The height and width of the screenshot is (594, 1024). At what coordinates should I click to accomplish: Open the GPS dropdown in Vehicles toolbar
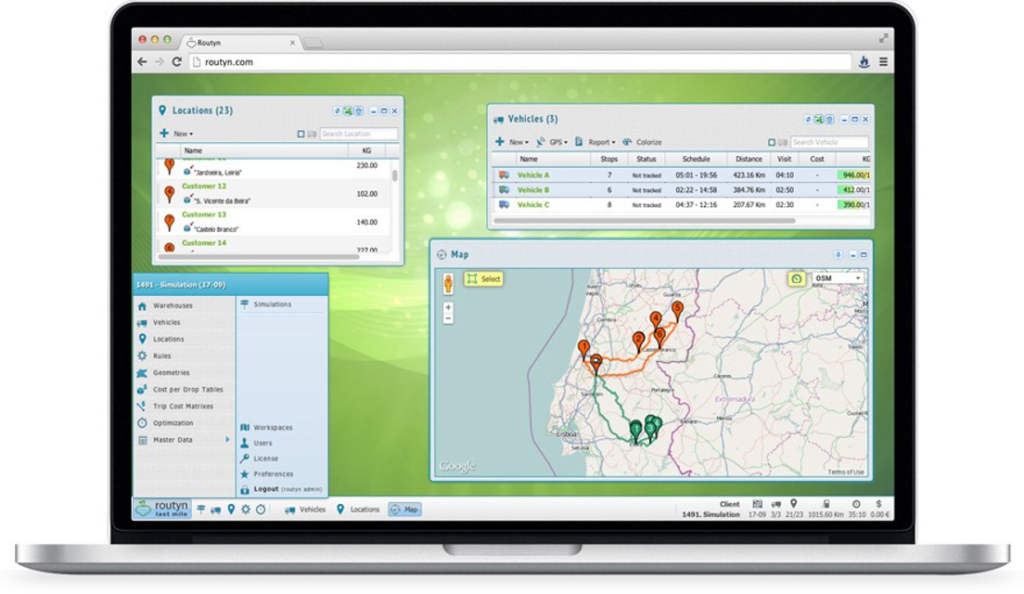pos(552,142)
